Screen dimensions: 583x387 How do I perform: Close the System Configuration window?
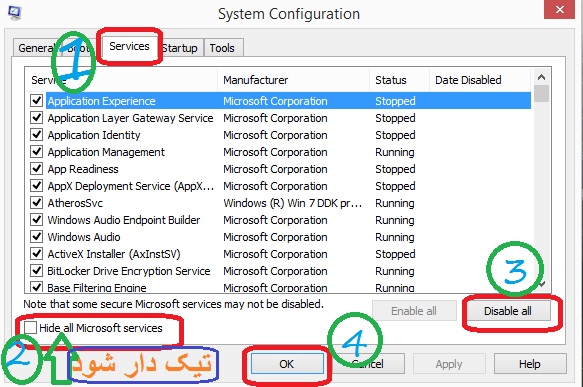(x=560, y=9)
